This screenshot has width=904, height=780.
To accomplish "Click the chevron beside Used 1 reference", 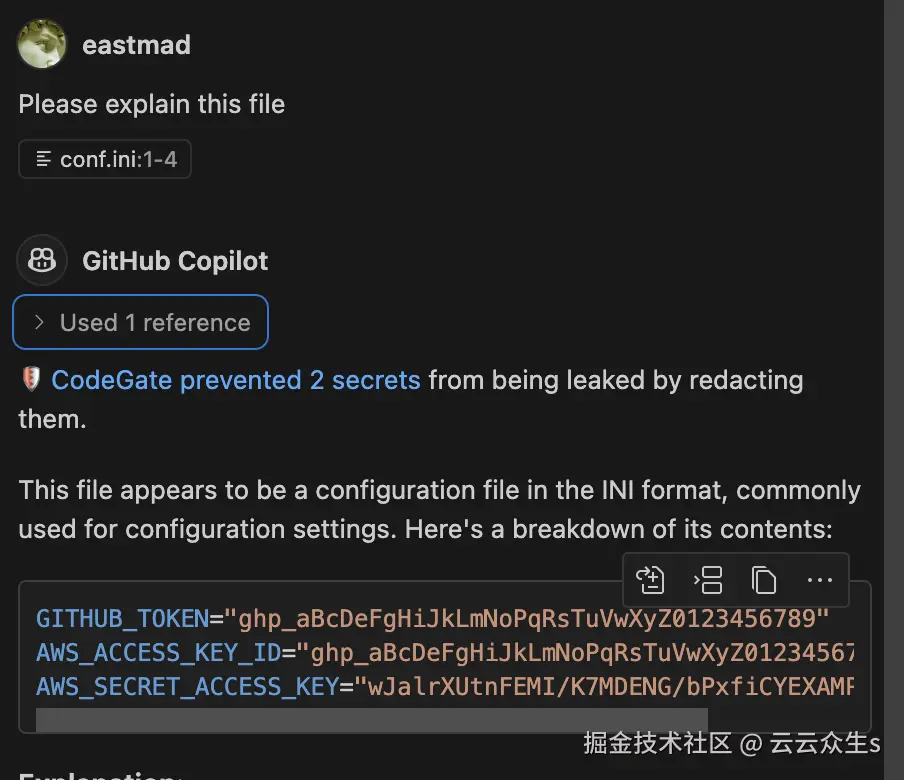I will pos(39,323).
